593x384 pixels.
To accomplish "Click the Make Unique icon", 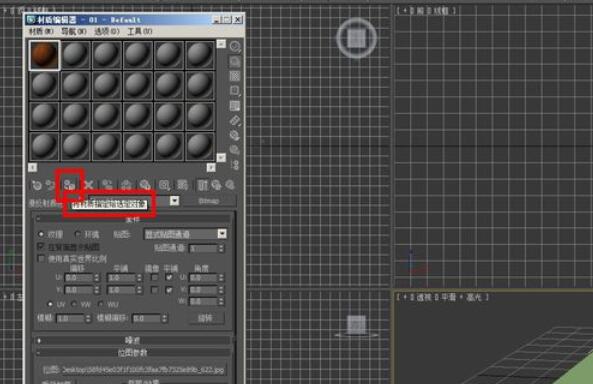I will click(126, 185).
